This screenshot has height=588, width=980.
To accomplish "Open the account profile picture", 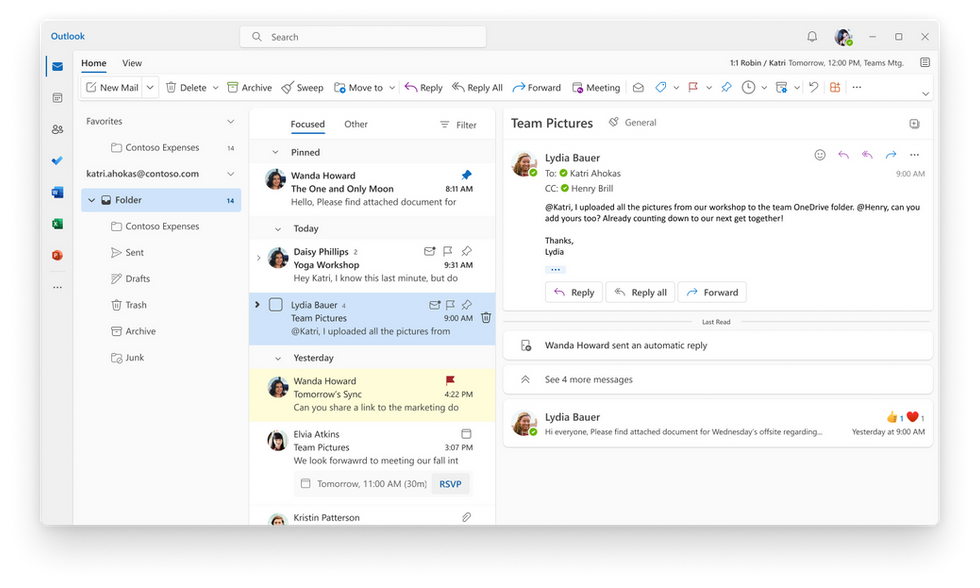I will (x=844, y=37).
